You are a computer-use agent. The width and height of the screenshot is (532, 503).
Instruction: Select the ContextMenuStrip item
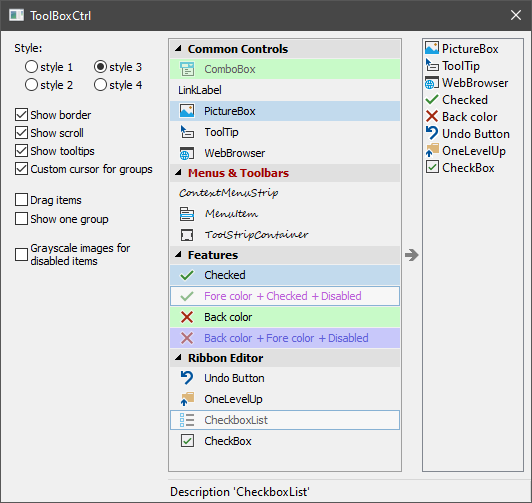pos(285,193)
